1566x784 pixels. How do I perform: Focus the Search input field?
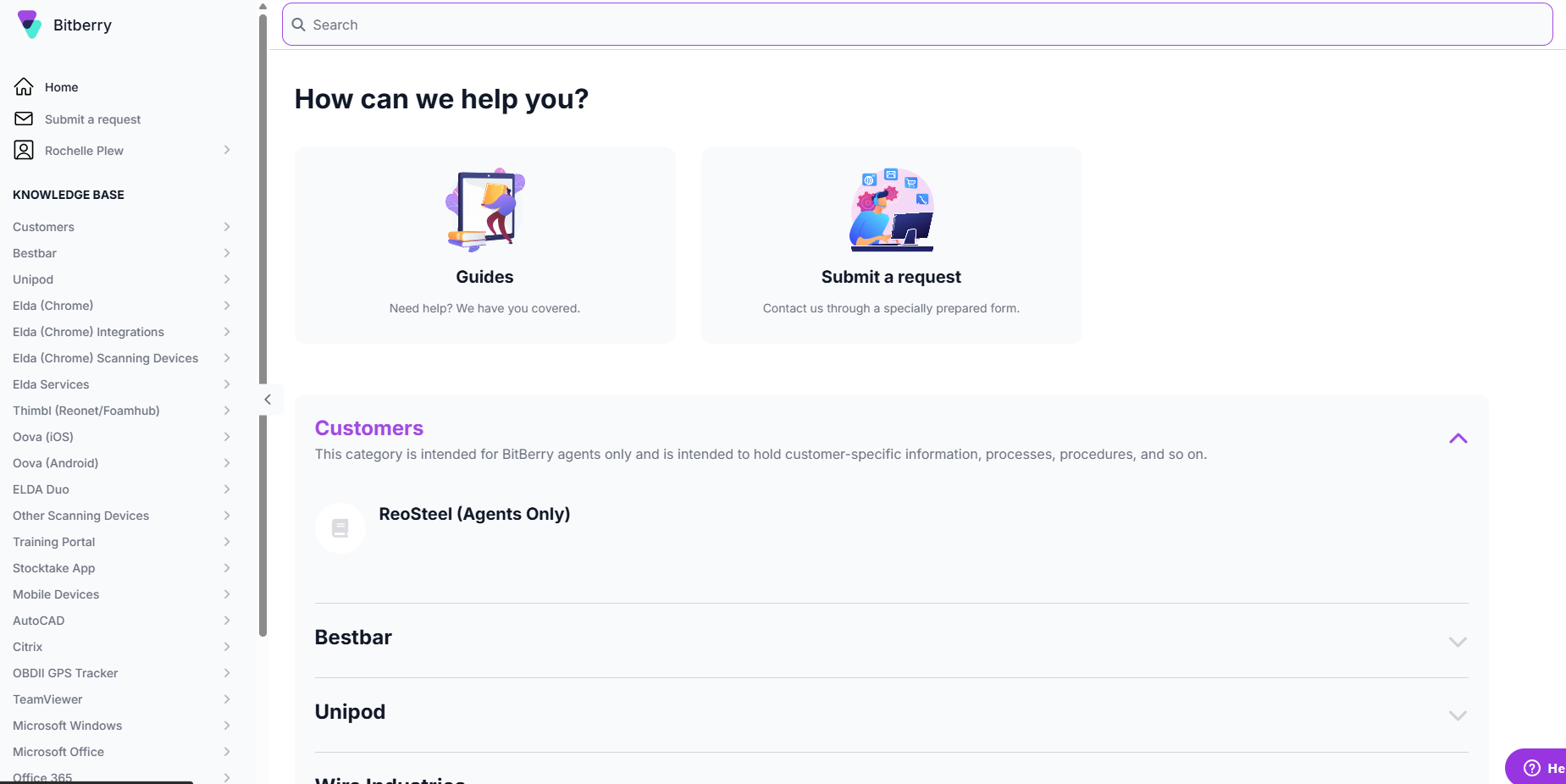pyautogui.click(x=917, y=25)
